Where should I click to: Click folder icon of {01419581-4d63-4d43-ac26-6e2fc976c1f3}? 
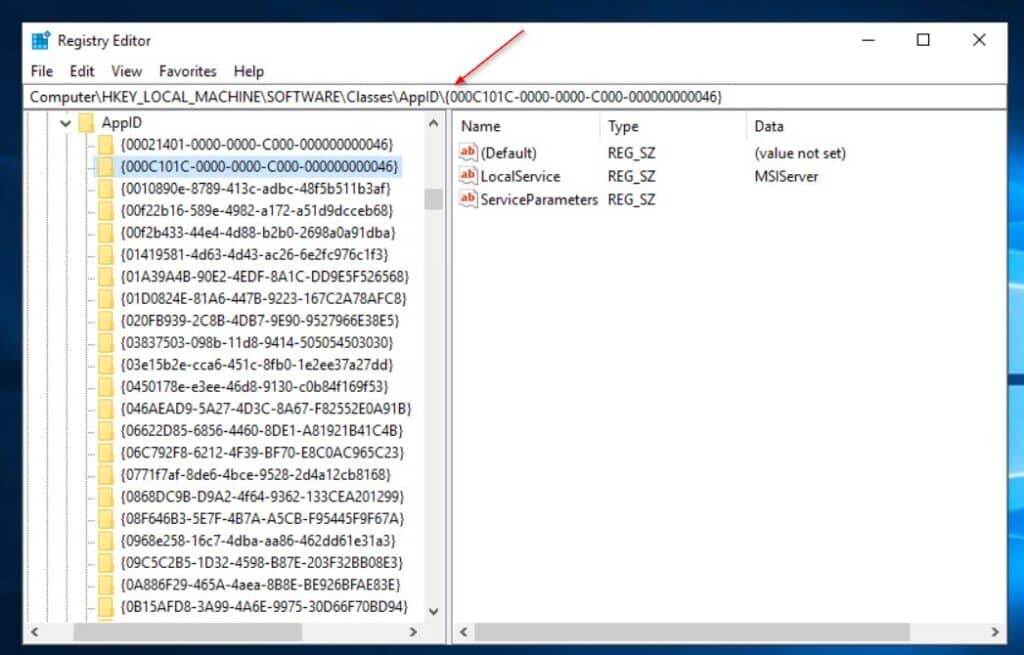pyautogui.click(x=105, y=255)
